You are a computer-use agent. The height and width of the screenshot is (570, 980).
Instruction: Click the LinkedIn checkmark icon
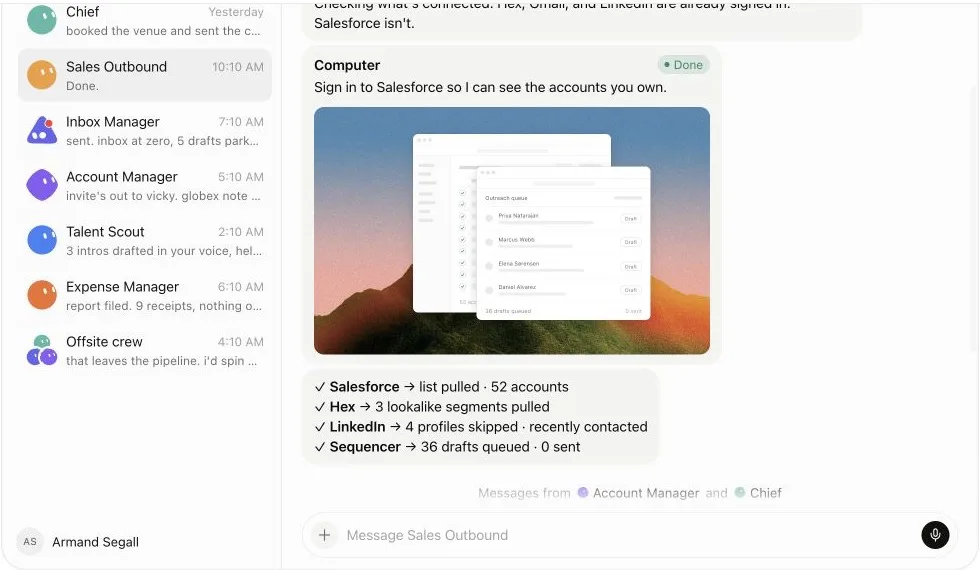[x=320, y=427]
